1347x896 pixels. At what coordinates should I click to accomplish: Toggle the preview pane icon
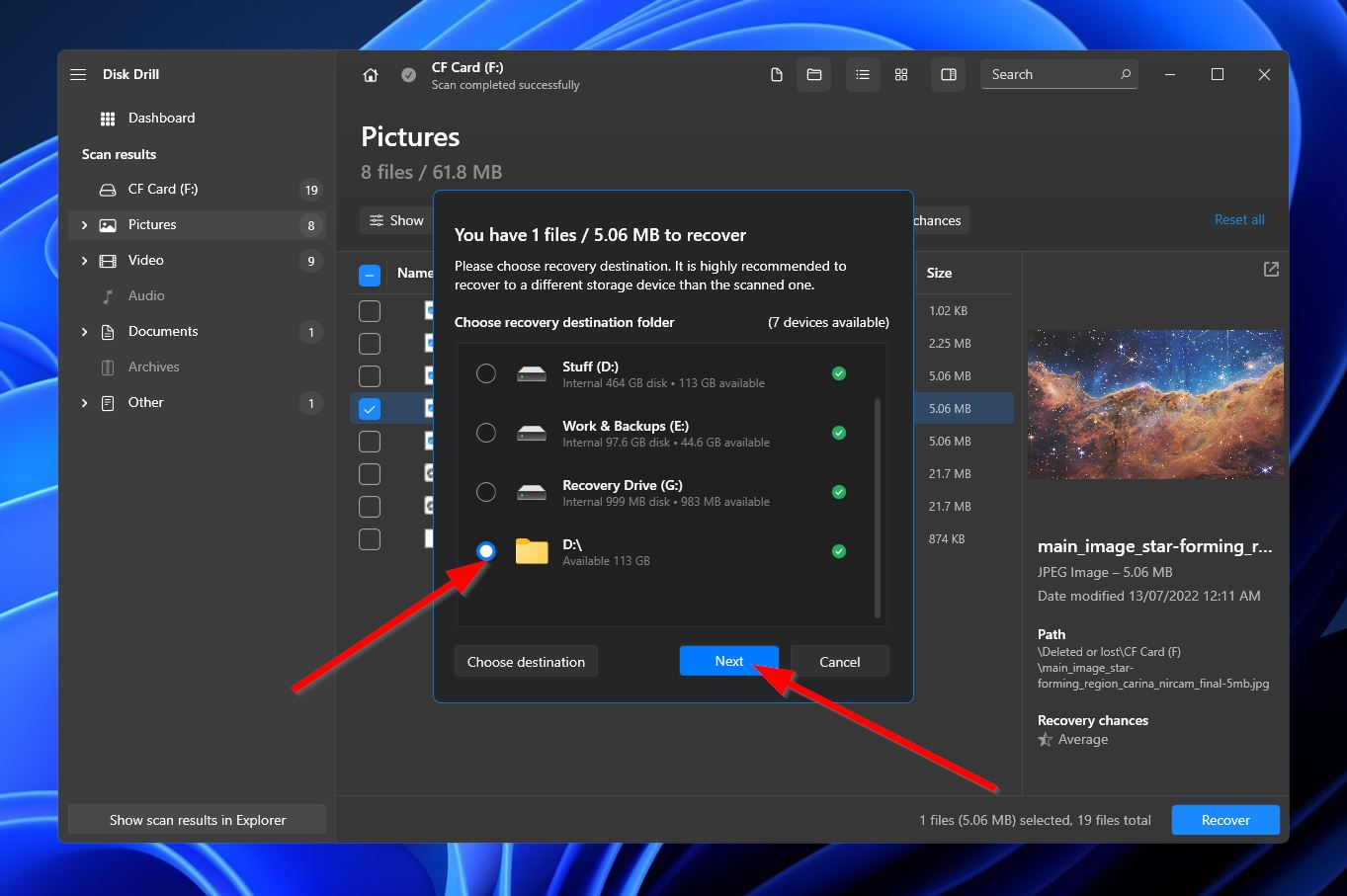coord(949,75)
